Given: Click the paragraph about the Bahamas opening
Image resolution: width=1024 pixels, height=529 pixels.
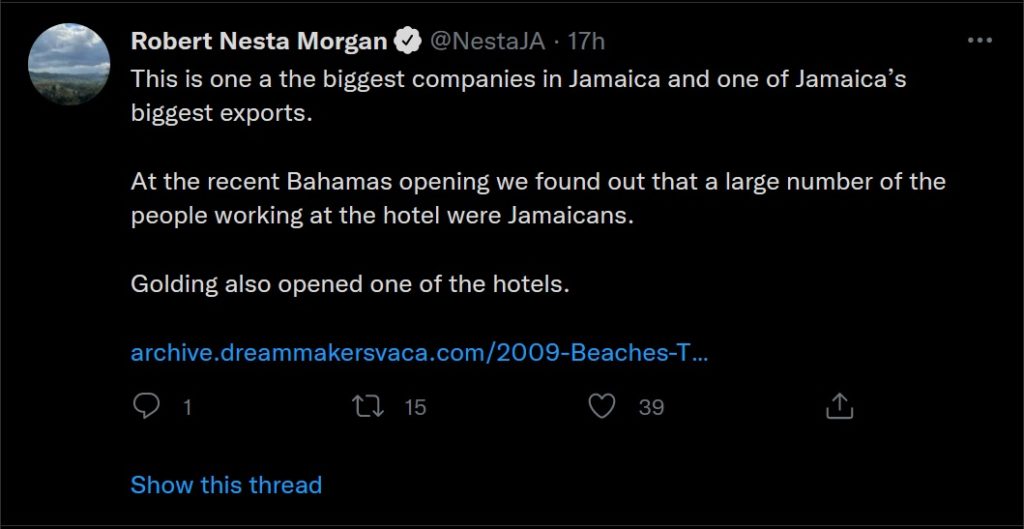Looking at the screenshot, I should pos(538,183).
